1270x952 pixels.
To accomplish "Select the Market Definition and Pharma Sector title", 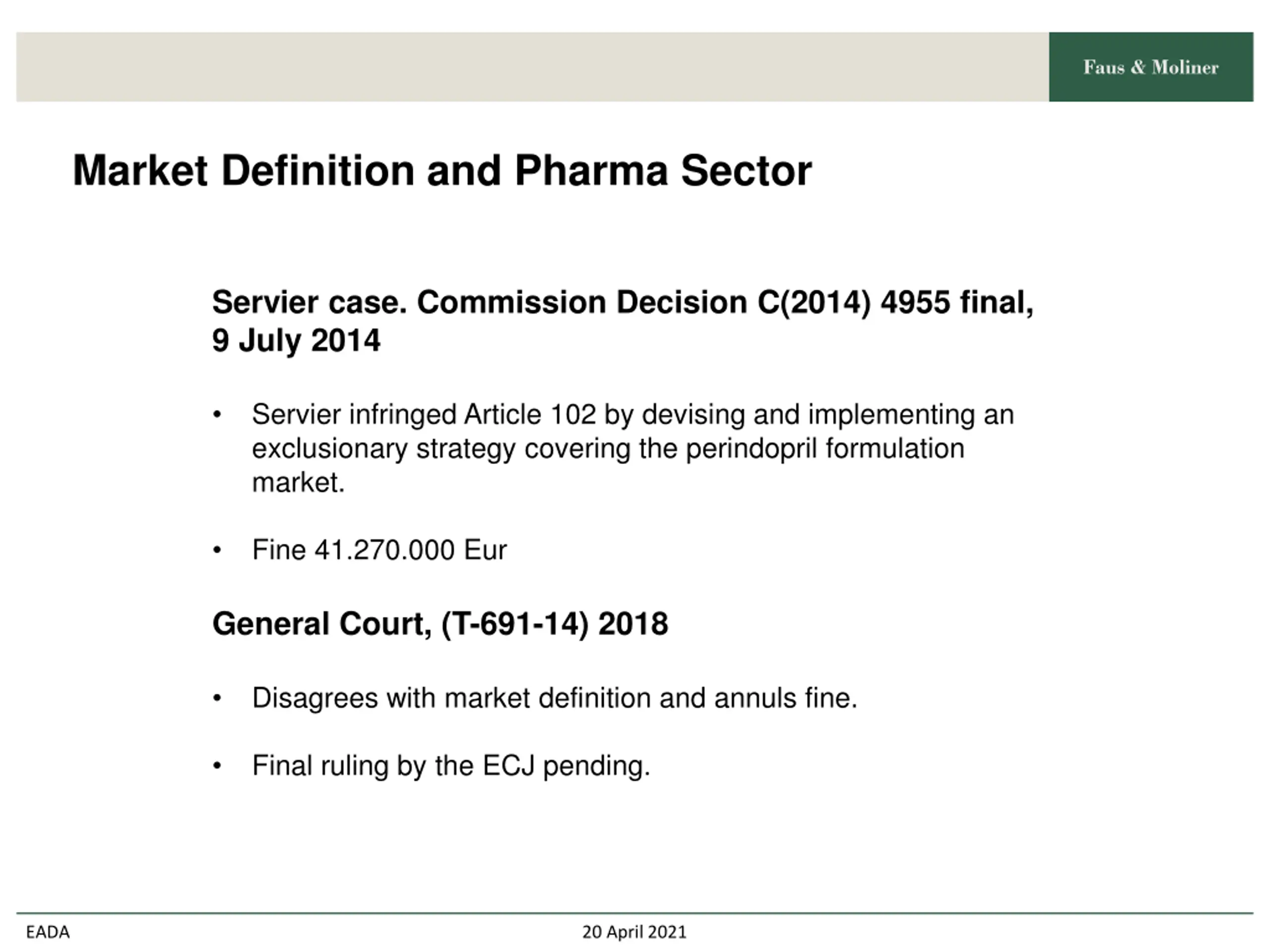I will (x=442, y=171).
